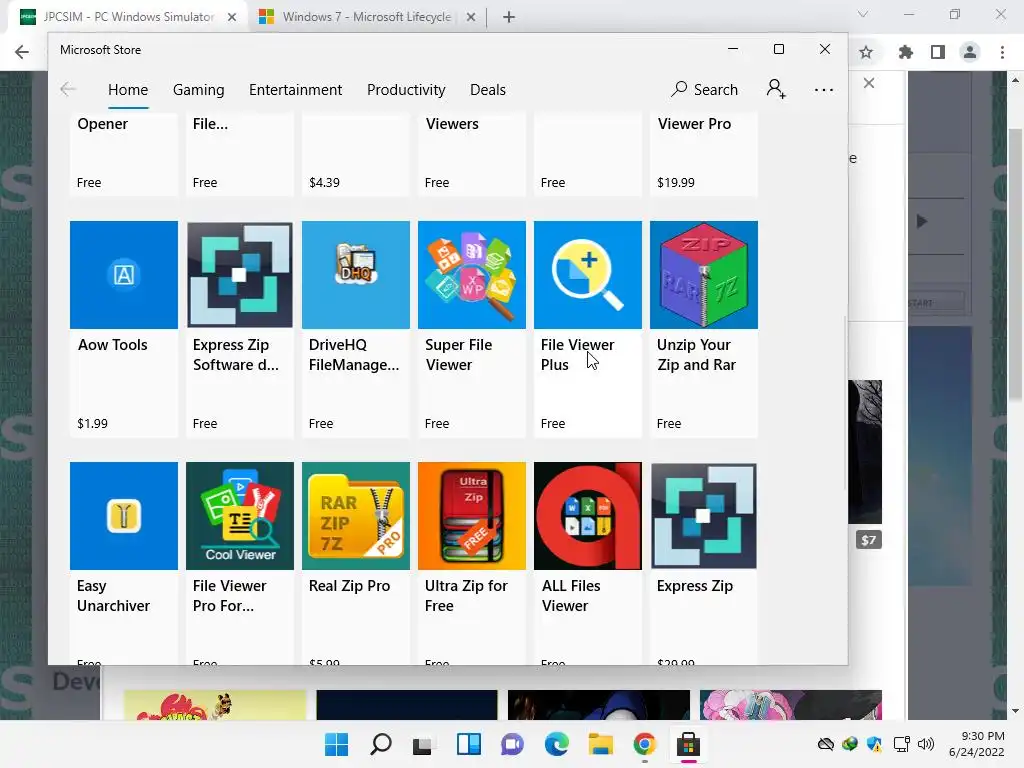Switch to Windows 7 Microsoft Lifecycle tab
Viewport: 1024px width, 768px height.
coord(366,17)
